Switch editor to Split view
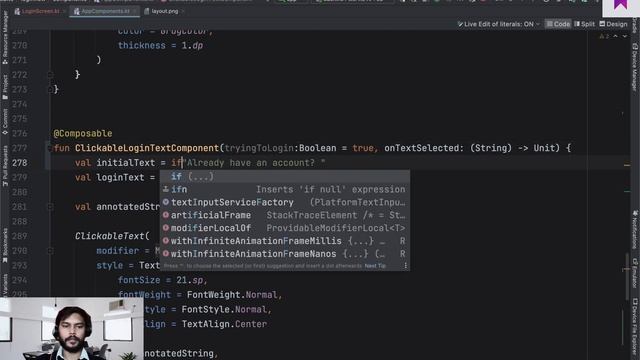This screenshot has height=360, width=640. [x=584, y=24]
